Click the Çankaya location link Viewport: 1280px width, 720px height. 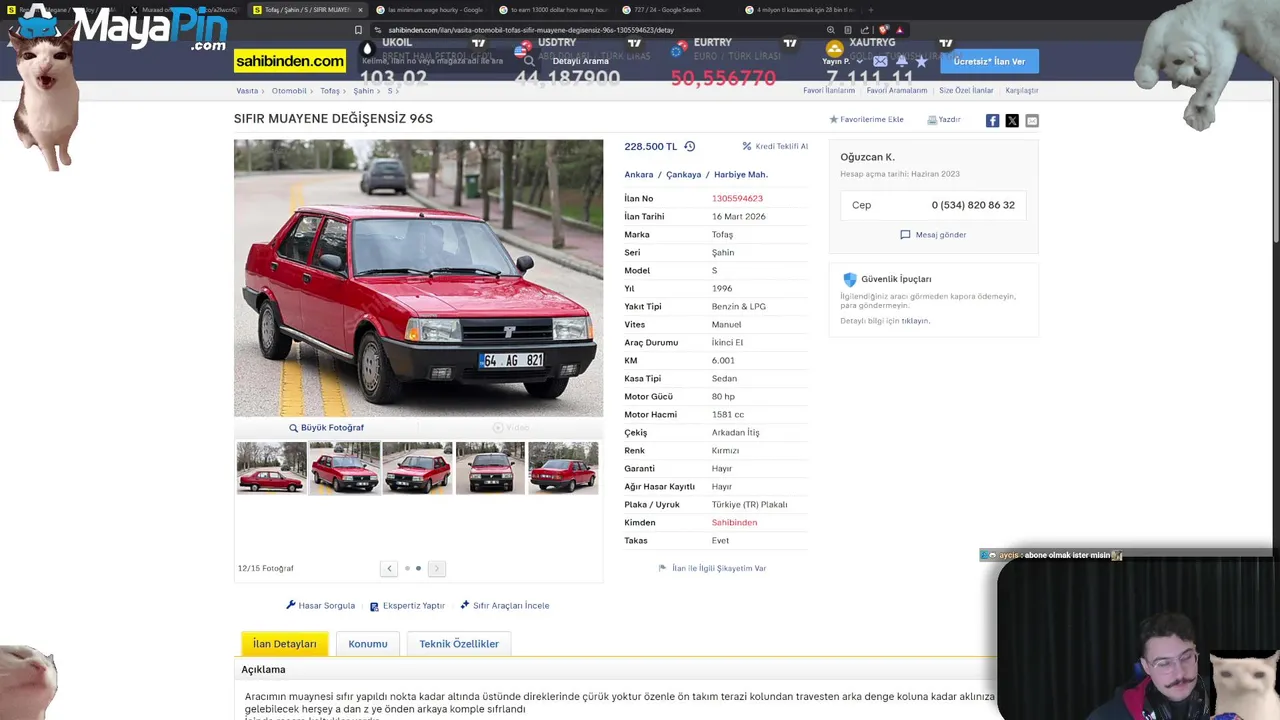684,175
